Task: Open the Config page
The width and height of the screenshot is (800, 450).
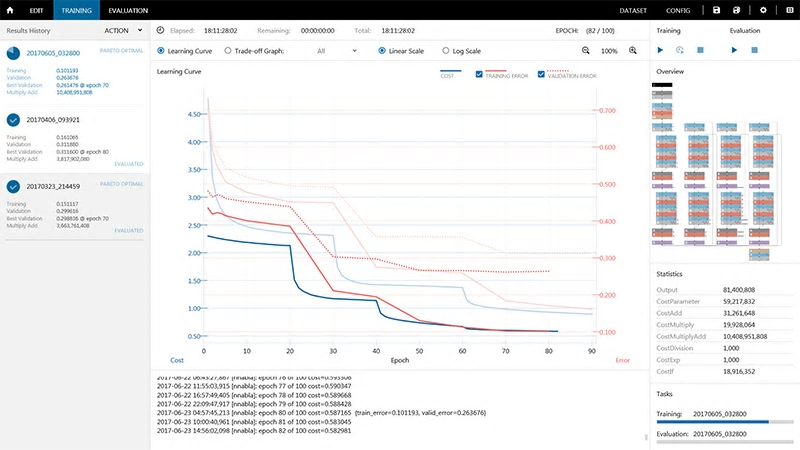Action: pos(677,10)
